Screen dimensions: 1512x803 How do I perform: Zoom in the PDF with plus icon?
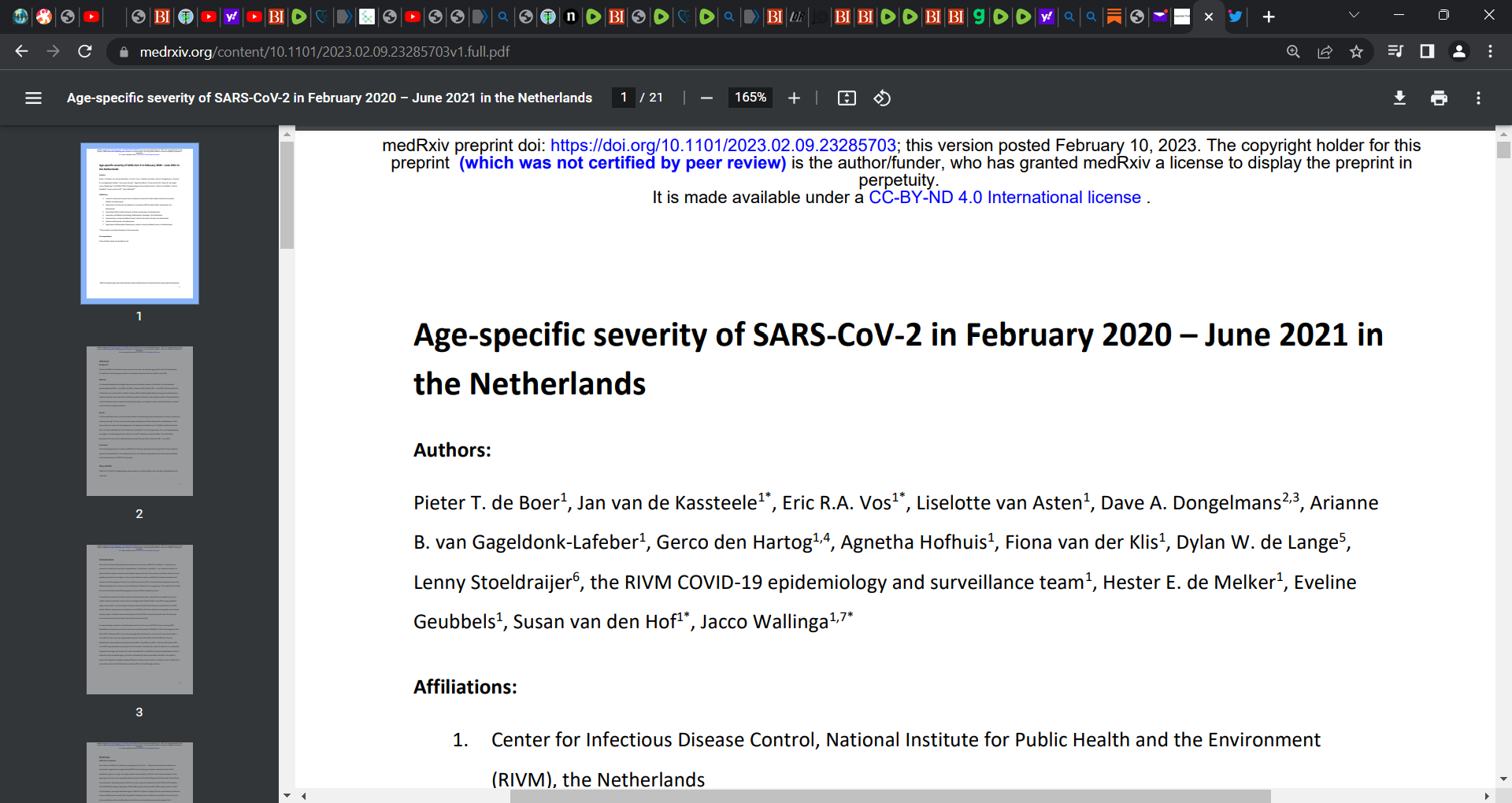[794, 98]
